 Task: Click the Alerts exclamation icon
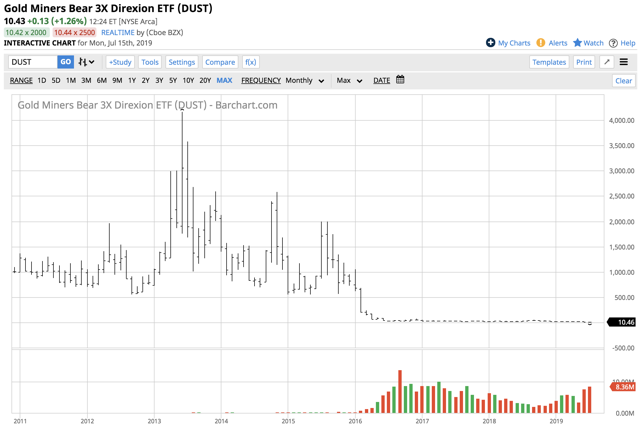click(541, 43)
